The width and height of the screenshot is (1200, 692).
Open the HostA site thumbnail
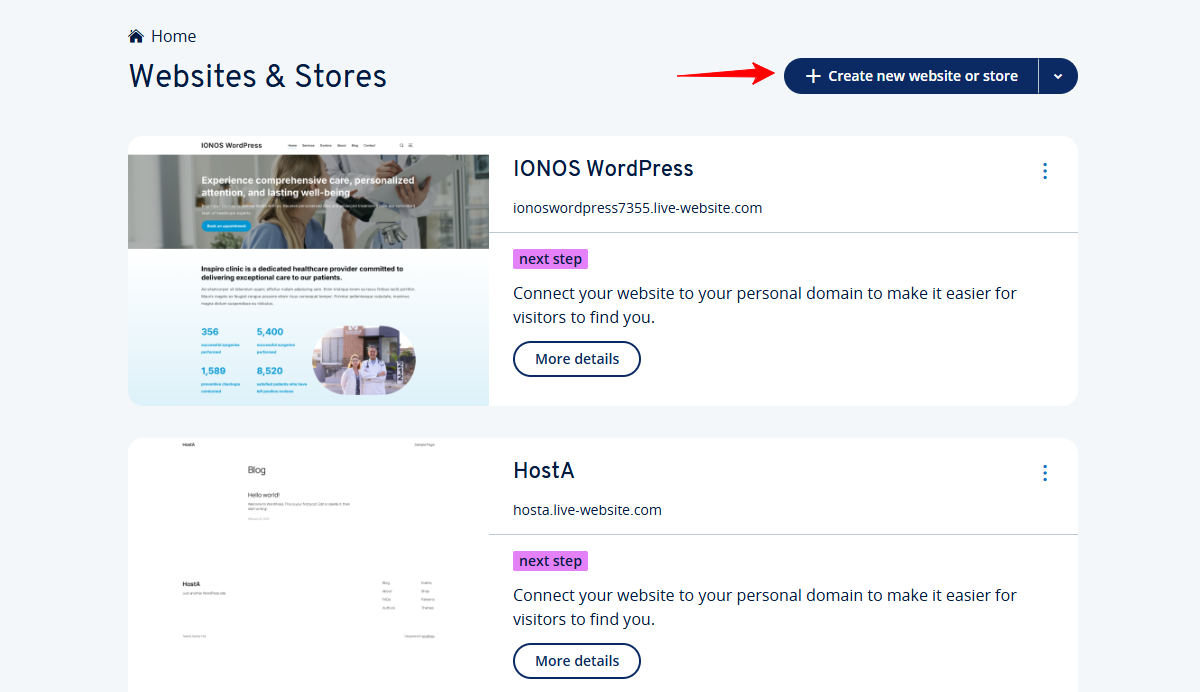click(x=308, y=565)
